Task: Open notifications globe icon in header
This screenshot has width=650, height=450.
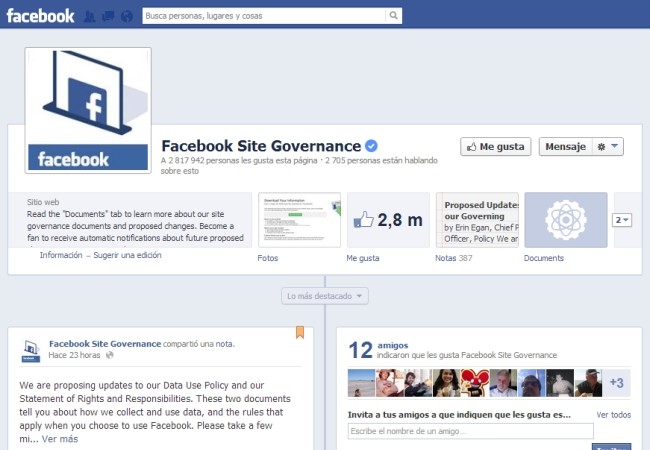Action: click(127, 17)
